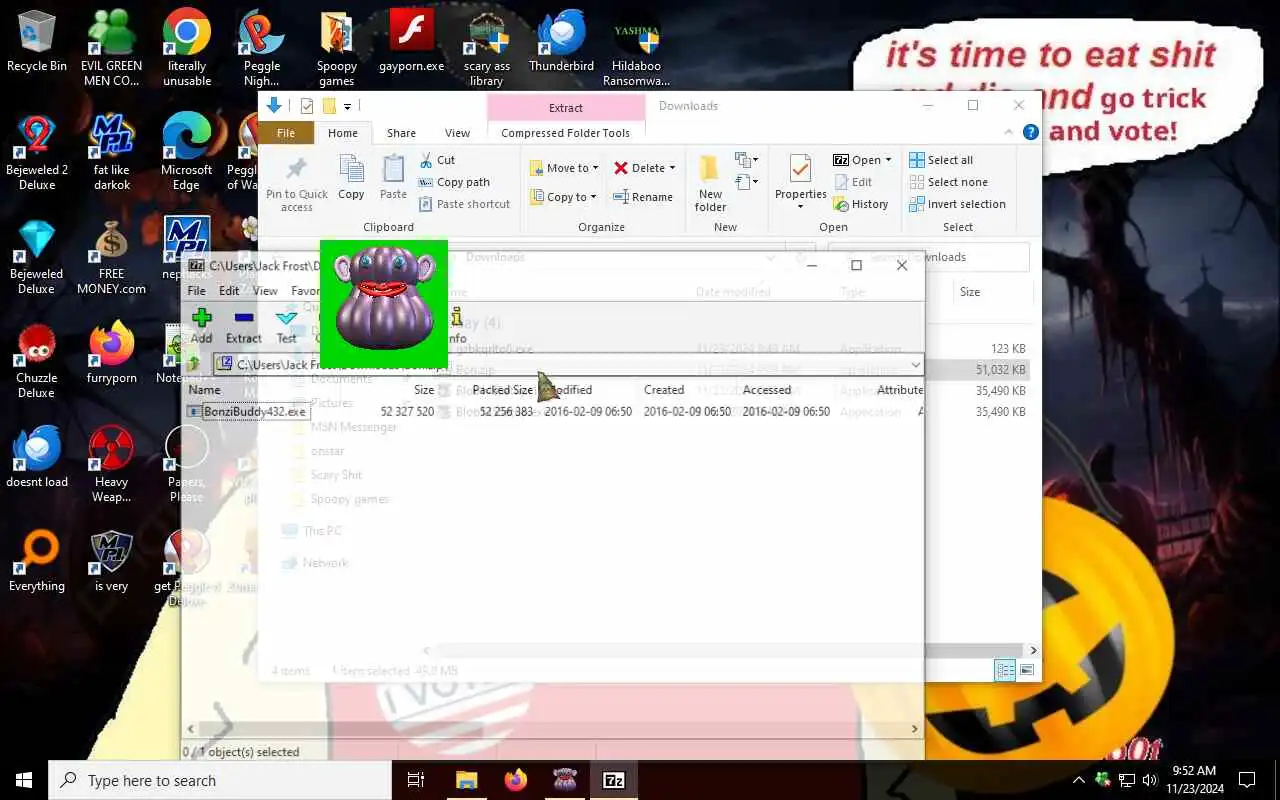Open the Spoopy games desktop folder

click(x=337, y=48)
